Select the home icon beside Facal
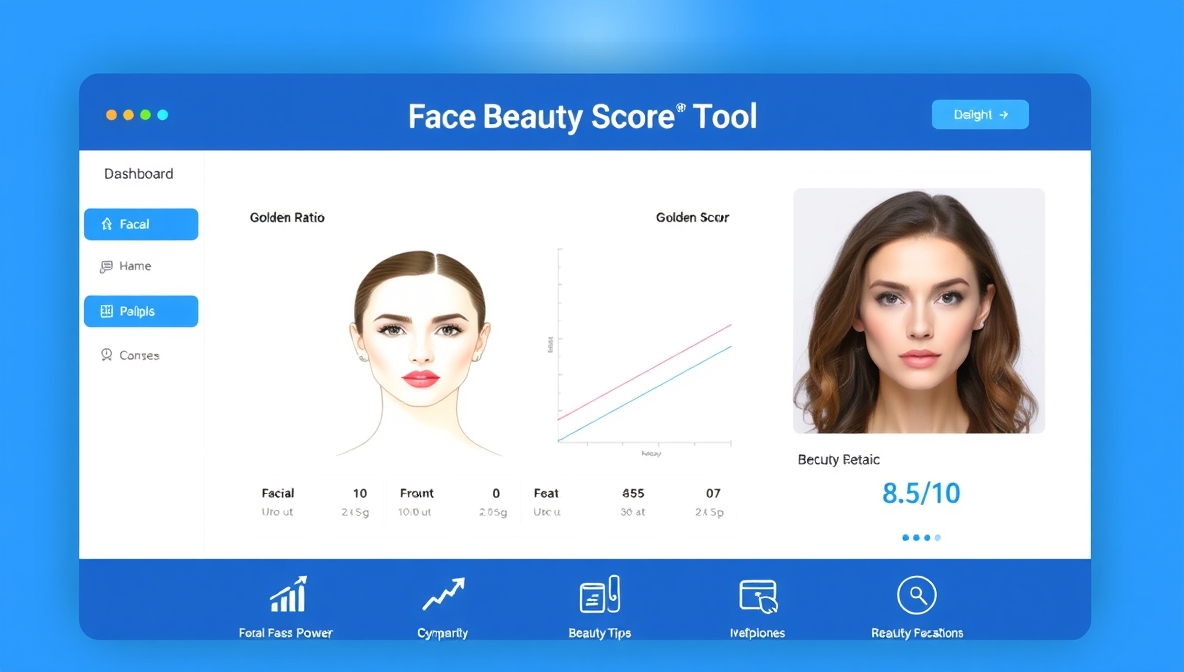Image resolution: width=1184 pixels, height=672 pixels. (106, 224)
